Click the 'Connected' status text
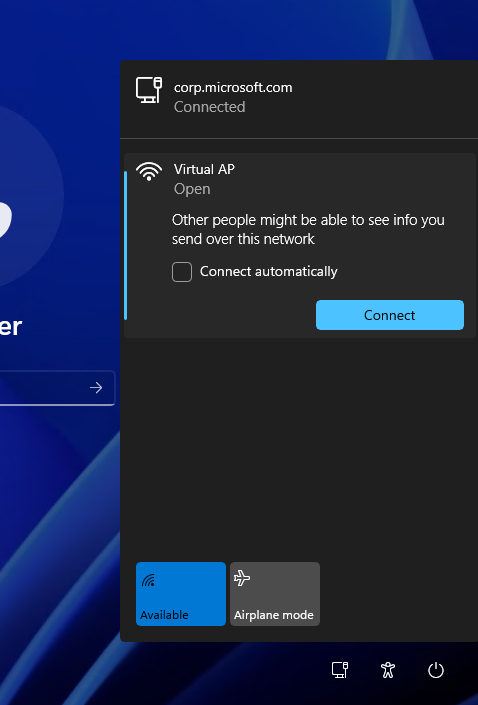 (x=210, y=107)
